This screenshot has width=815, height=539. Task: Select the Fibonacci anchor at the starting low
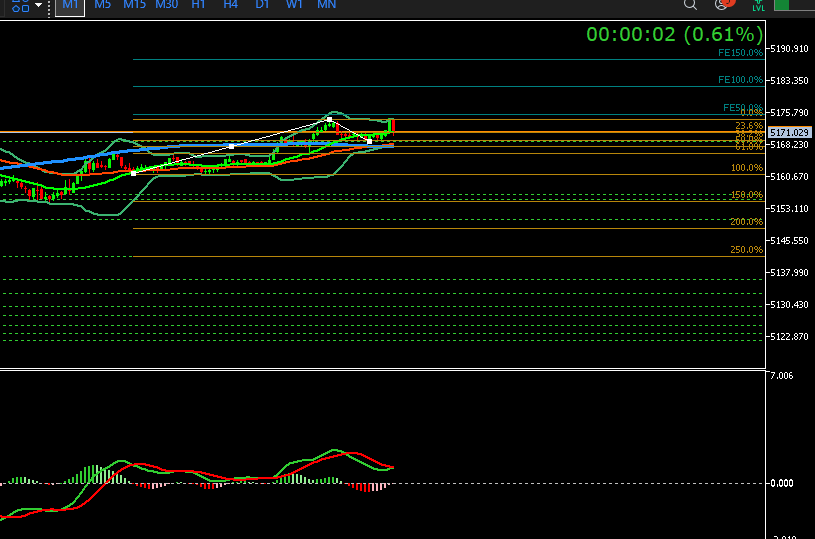click(134, 173)
